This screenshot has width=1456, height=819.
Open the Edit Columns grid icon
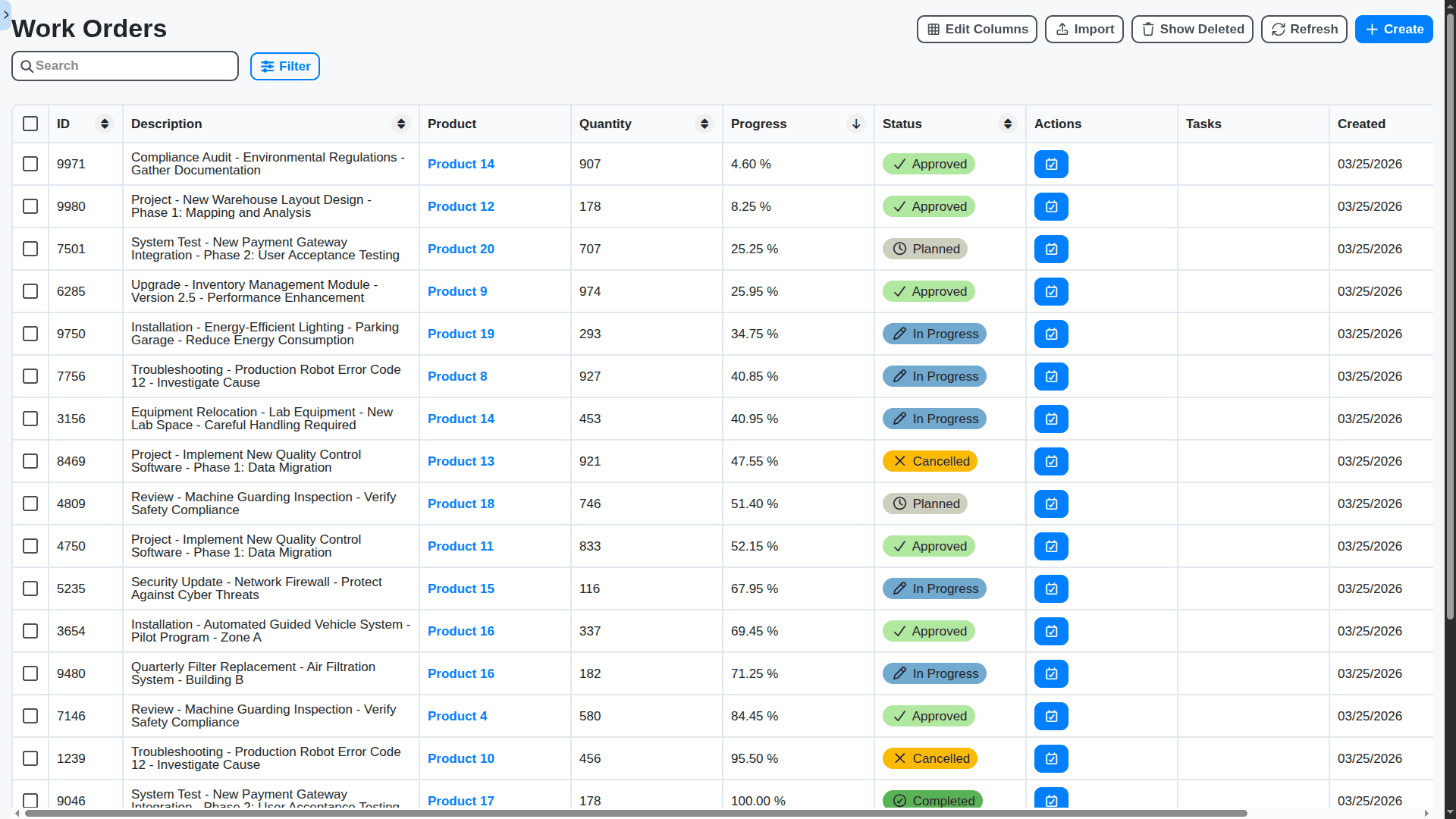point(934,29)
